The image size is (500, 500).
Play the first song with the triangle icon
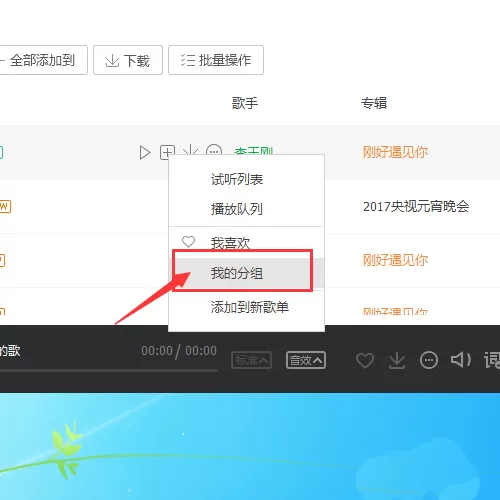[145, 153]
